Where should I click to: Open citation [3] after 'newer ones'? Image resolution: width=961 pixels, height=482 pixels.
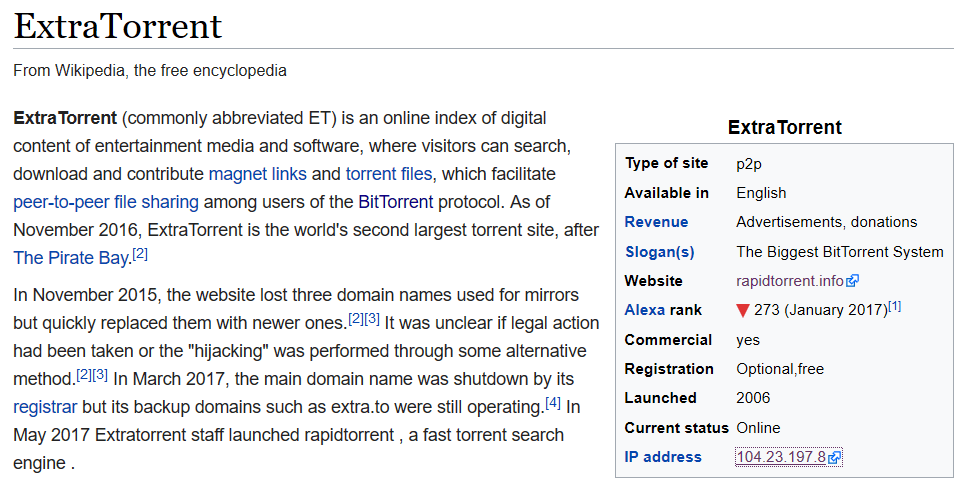click(x=372, y=319)
